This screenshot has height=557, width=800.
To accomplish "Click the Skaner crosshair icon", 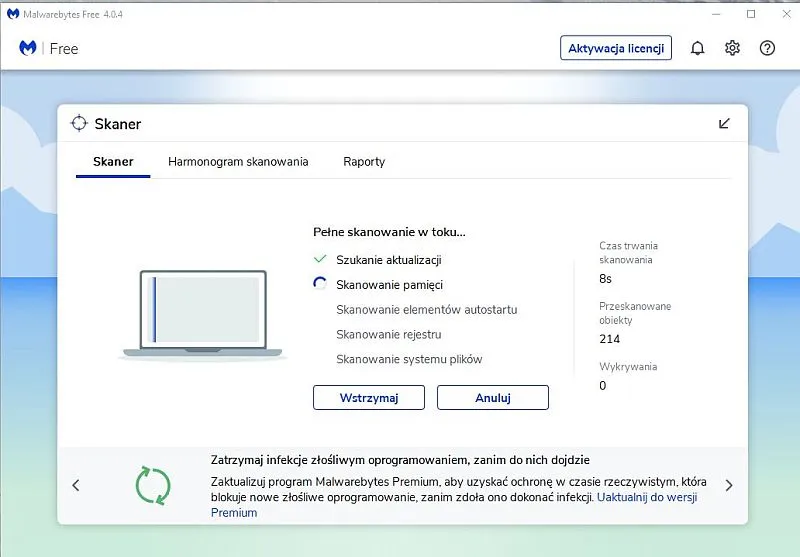I will click(x=79, y=123).
